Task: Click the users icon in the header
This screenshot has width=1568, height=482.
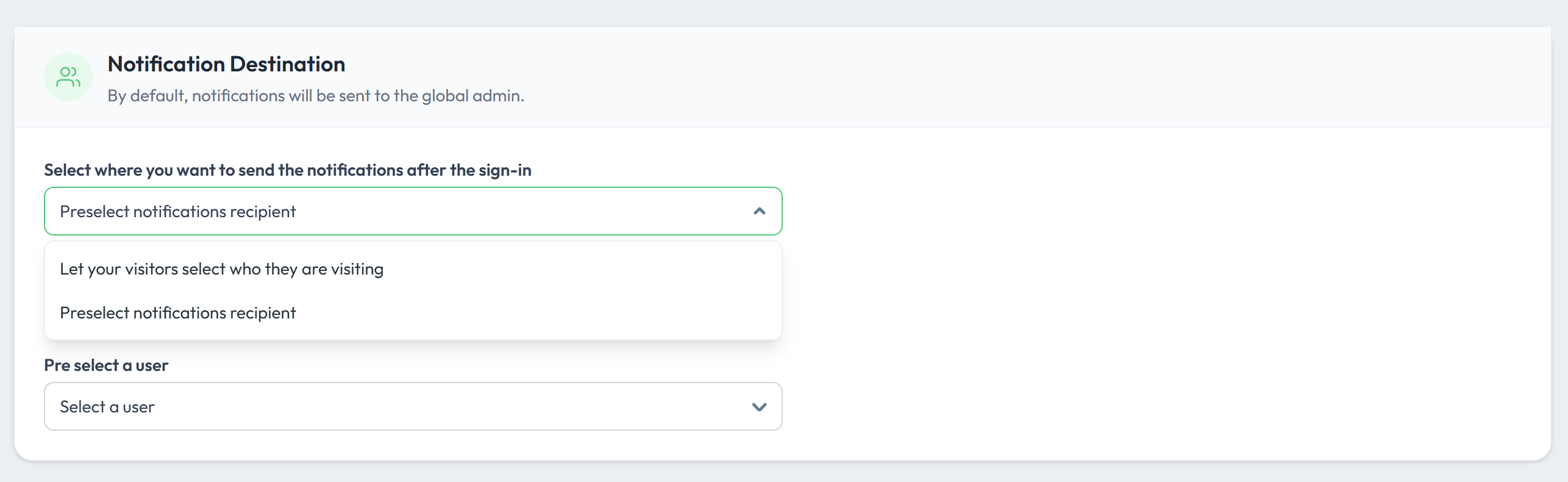Action: [x=68, y=77]
